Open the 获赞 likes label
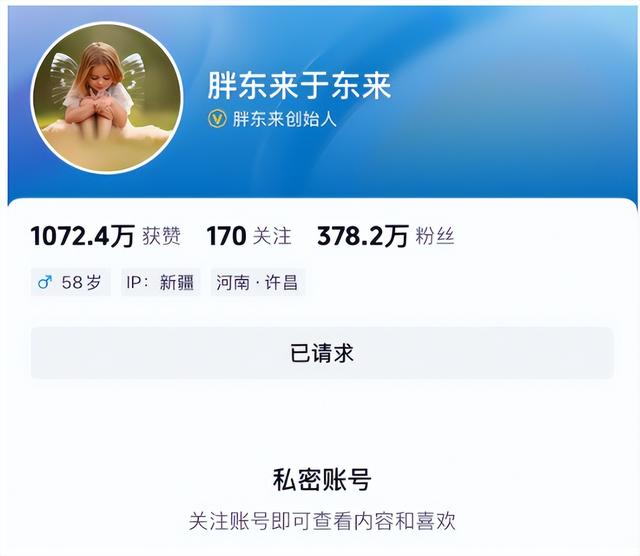Image resolution: width=640 pixels, height=556 pixels. tap(162, 236)
